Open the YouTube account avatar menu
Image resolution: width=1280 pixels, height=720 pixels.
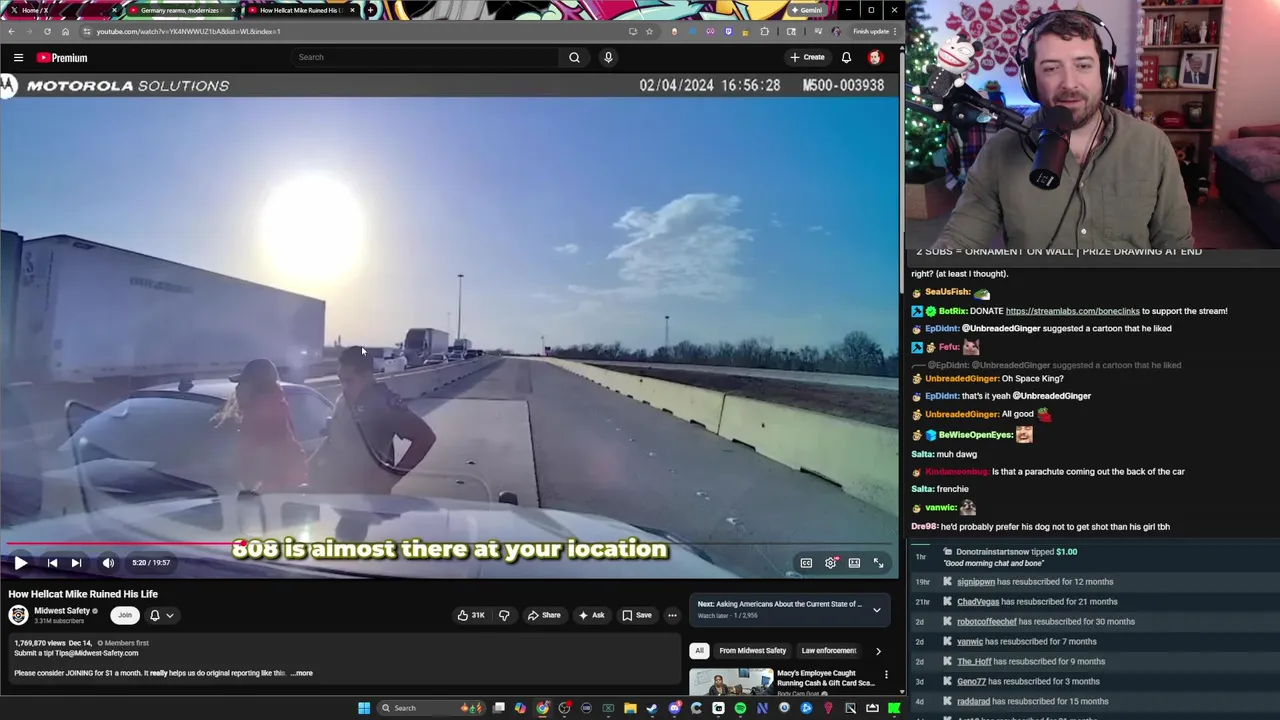[x=875, y=57]
